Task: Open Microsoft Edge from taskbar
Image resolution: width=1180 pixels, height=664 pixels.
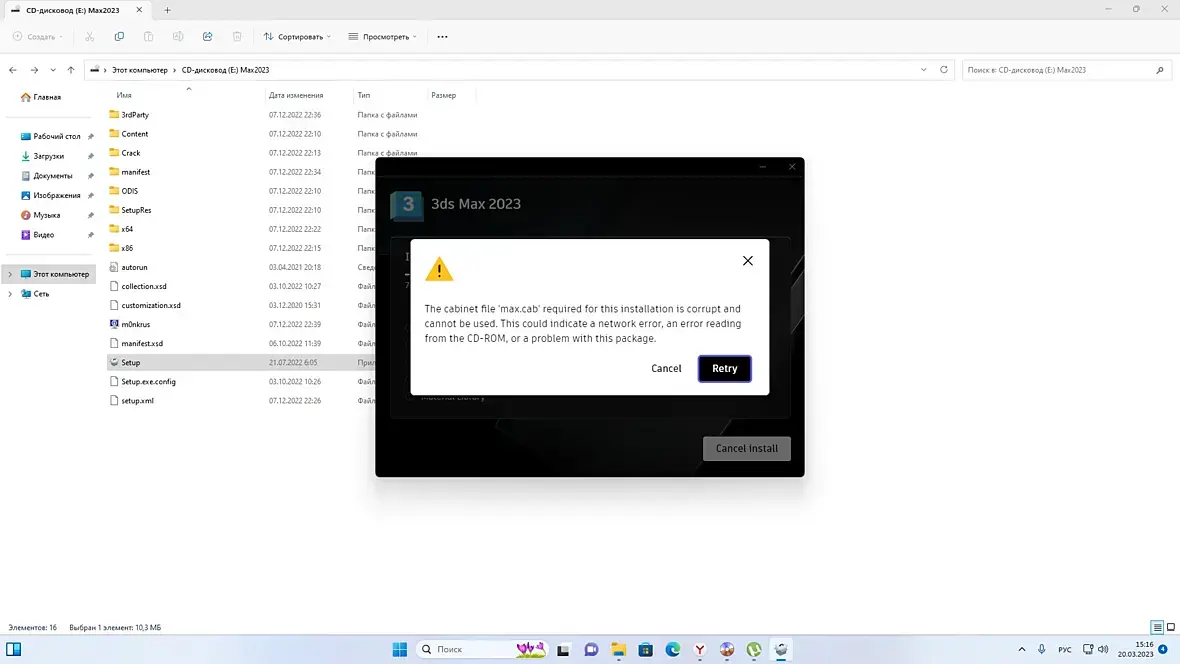Action: [673, 649]
